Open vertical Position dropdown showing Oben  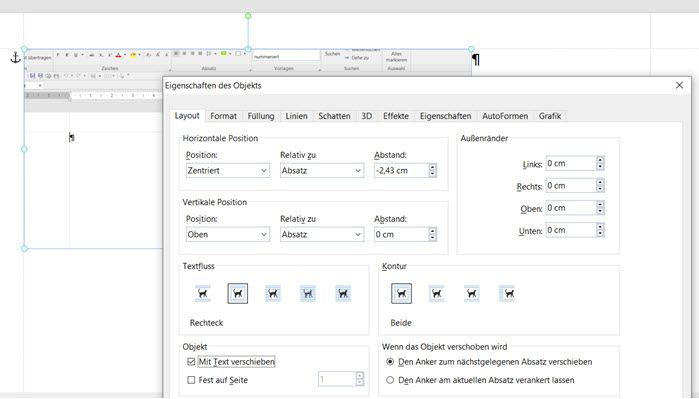click(x=228, y=234)
